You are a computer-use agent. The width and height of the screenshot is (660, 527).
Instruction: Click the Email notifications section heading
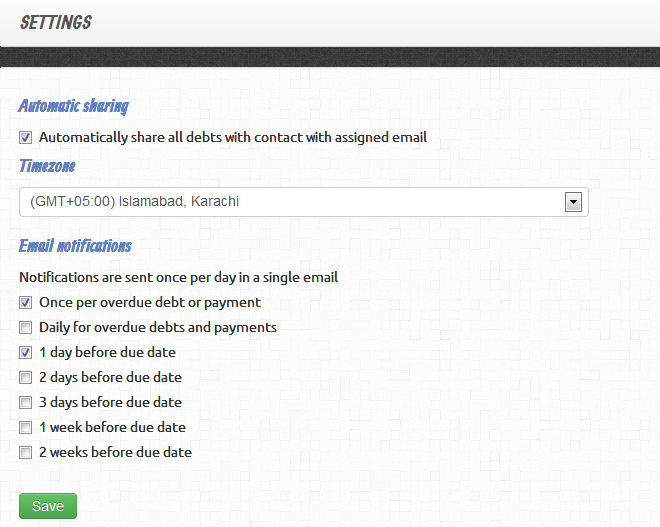[75, 245]
